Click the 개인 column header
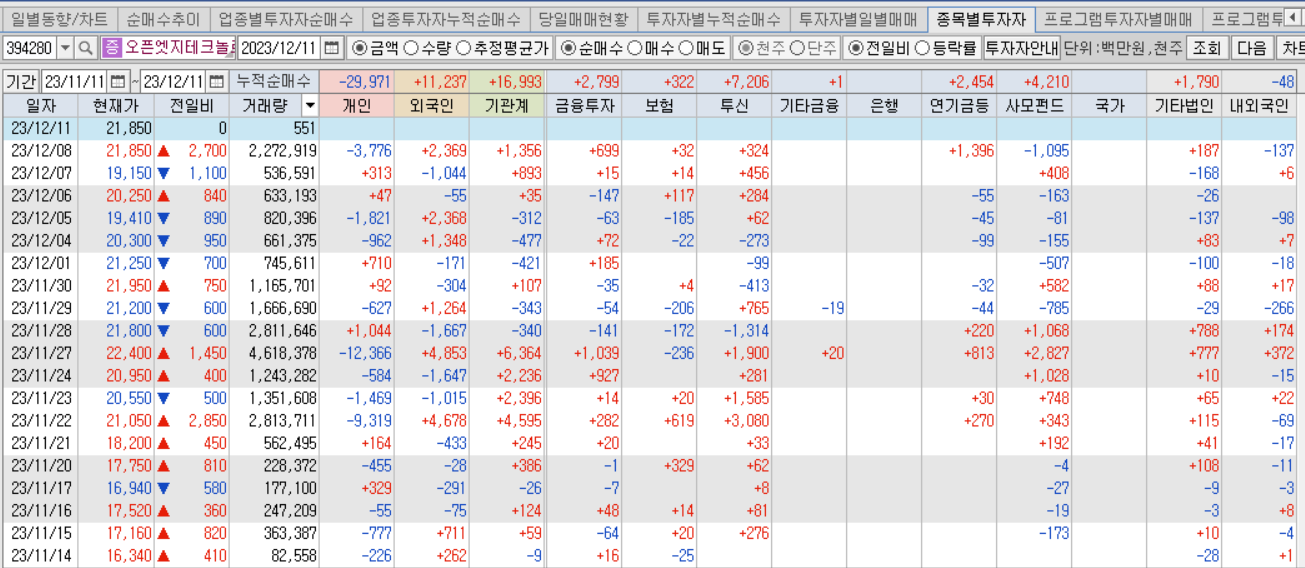This screenshot has width=1305, height=568. pos(357,105)
